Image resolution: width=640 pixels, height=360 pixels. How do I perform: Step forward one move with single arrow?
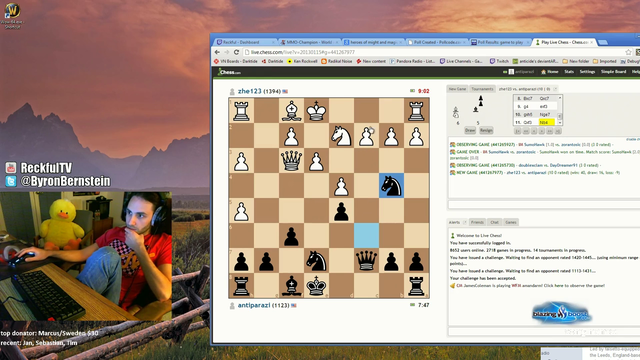point(542,131)
